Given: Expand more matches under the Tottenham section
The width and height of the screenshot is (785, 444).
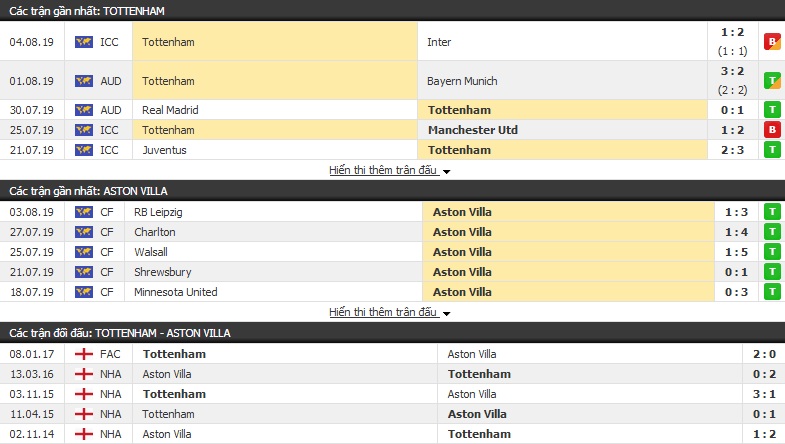Looking at the screenshot, I should pyautogui.click(x=389, y=170).
